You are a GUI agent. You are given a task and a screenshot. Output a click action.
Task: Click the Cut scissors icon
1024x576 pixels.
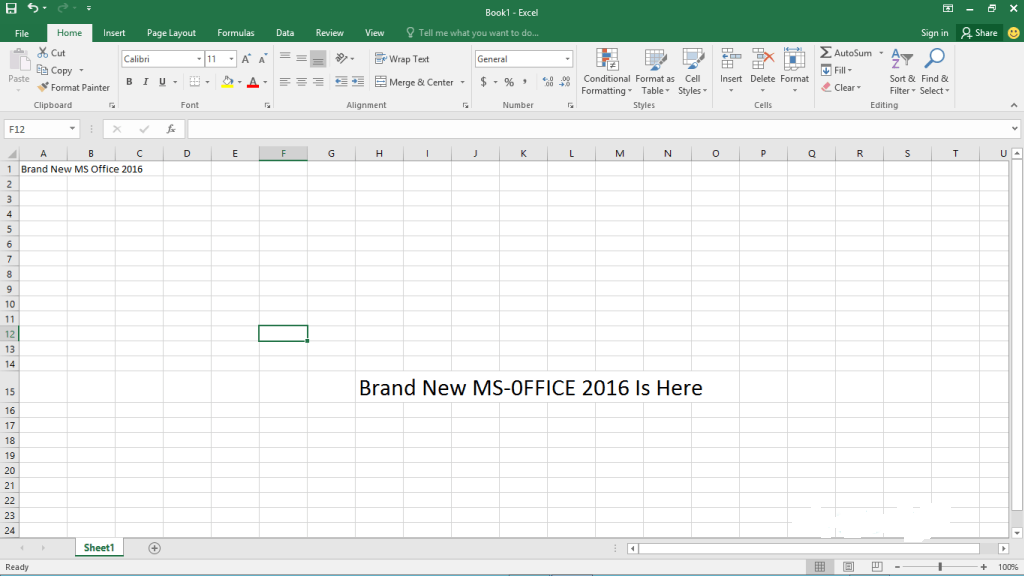pyautogui.click(x=43, y=52)
